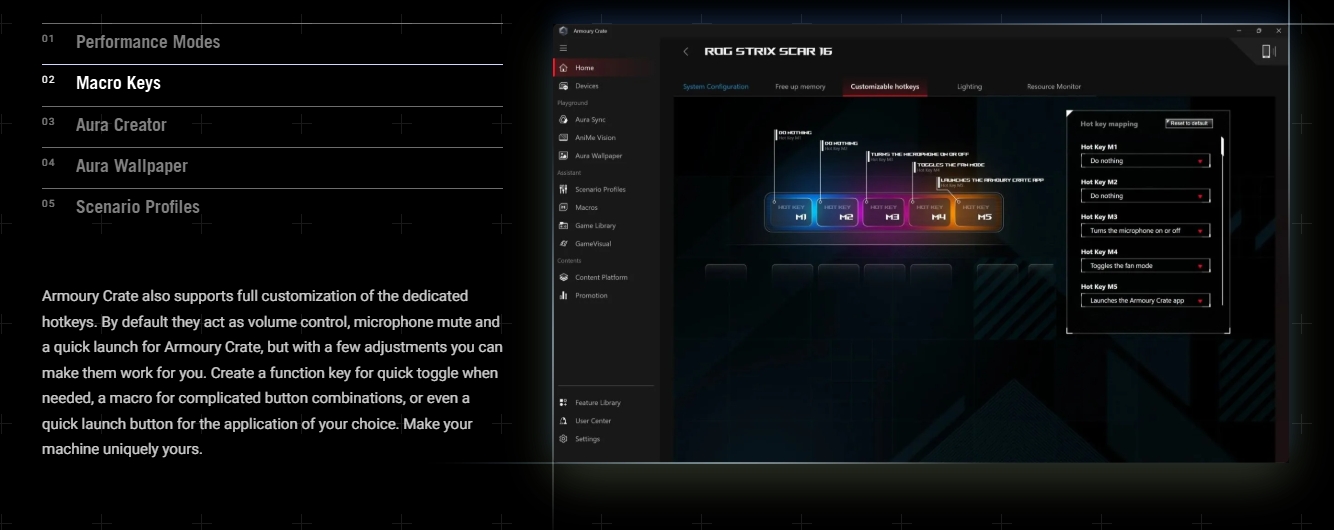1334x530 pixels.
Task: Open User Center in the sidebar
Action: coord(586,421)
